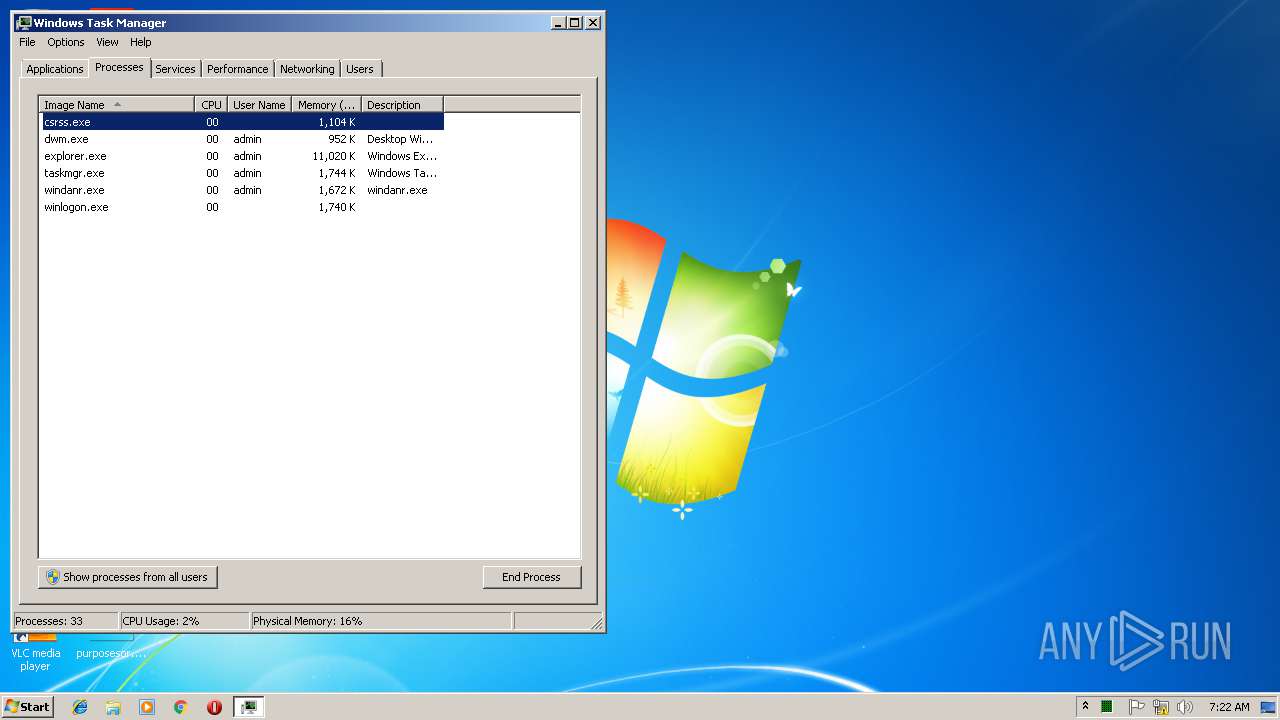Sort by the Description column header

pyautogui.click(x=402, y=104)
